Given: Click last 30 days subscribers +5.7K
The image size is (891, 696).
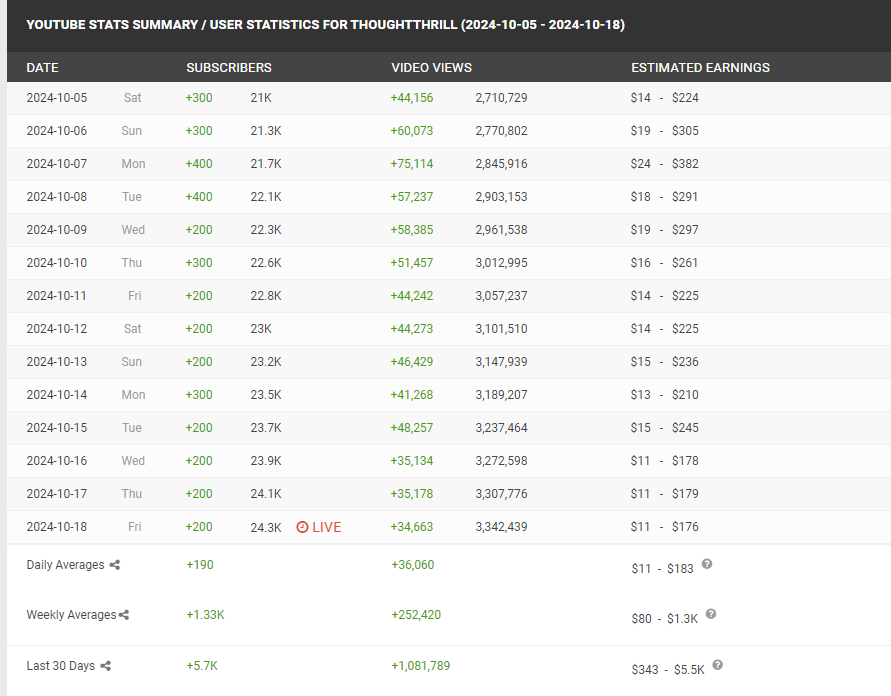Looking at the screenshot, I should coord(202,666).
